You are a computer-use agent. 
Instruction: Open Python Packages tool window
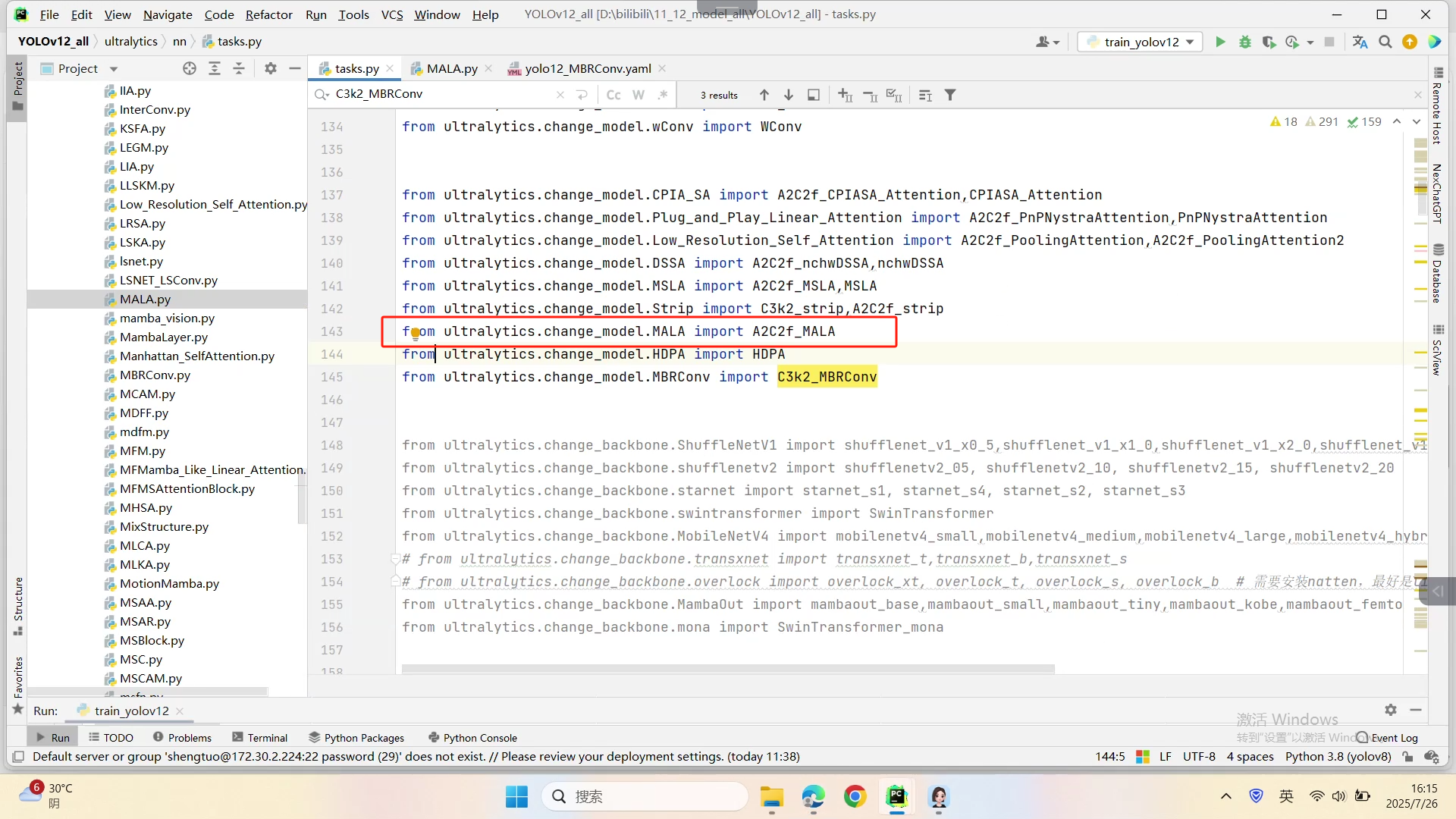[356, 737]
